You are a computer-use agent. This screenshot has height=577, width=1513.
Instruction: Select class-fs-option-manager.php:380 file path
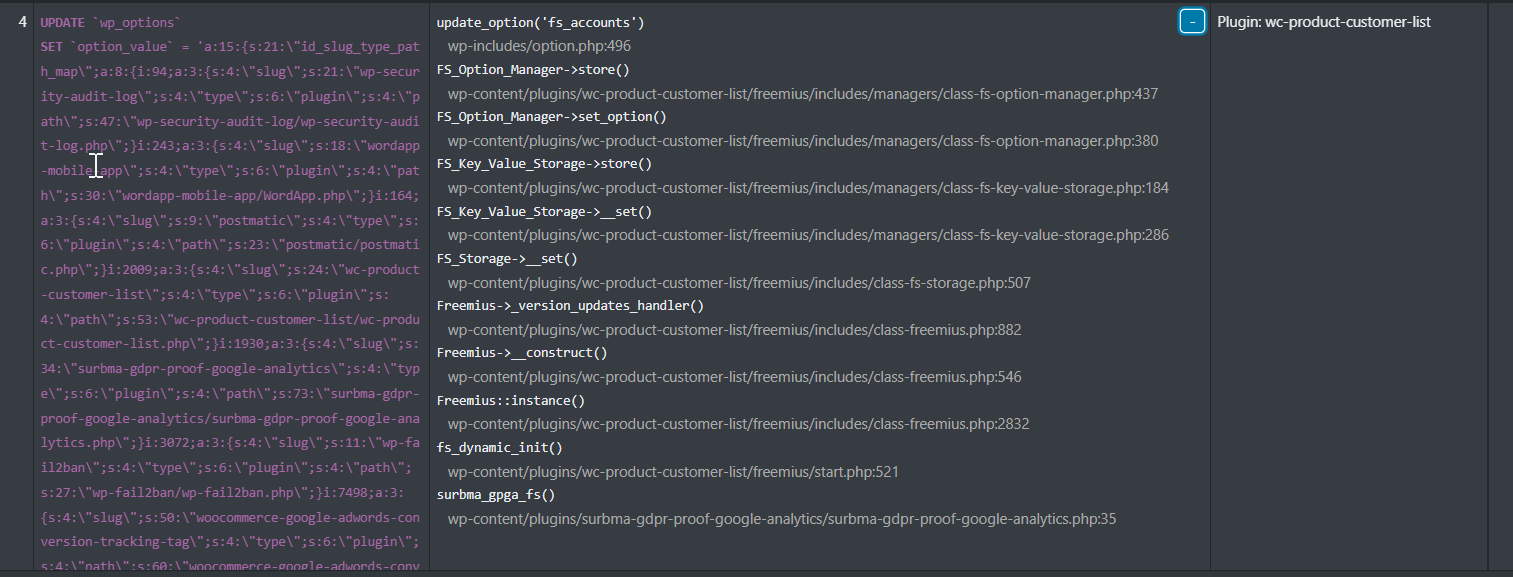coord(803,141)
